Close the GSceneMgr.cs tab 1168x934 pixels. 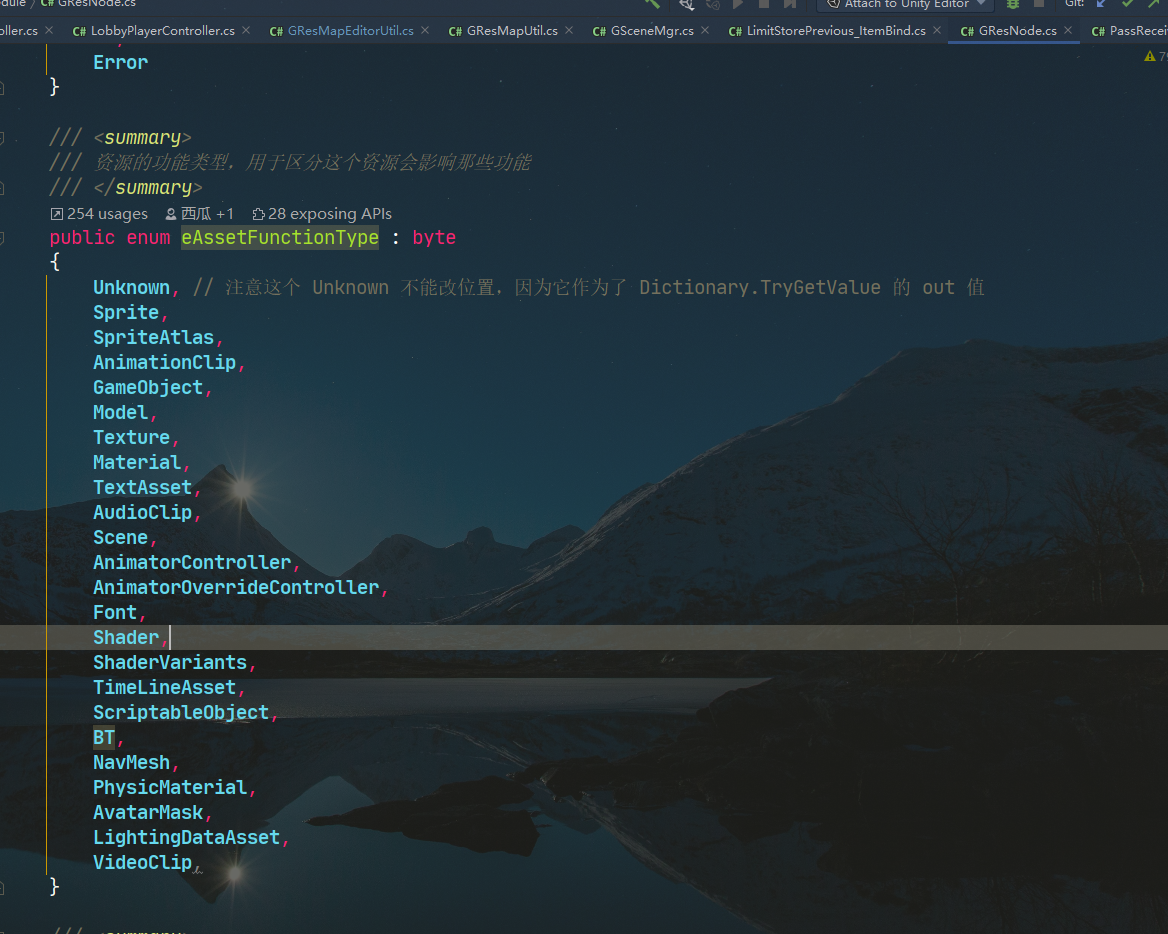705,31
